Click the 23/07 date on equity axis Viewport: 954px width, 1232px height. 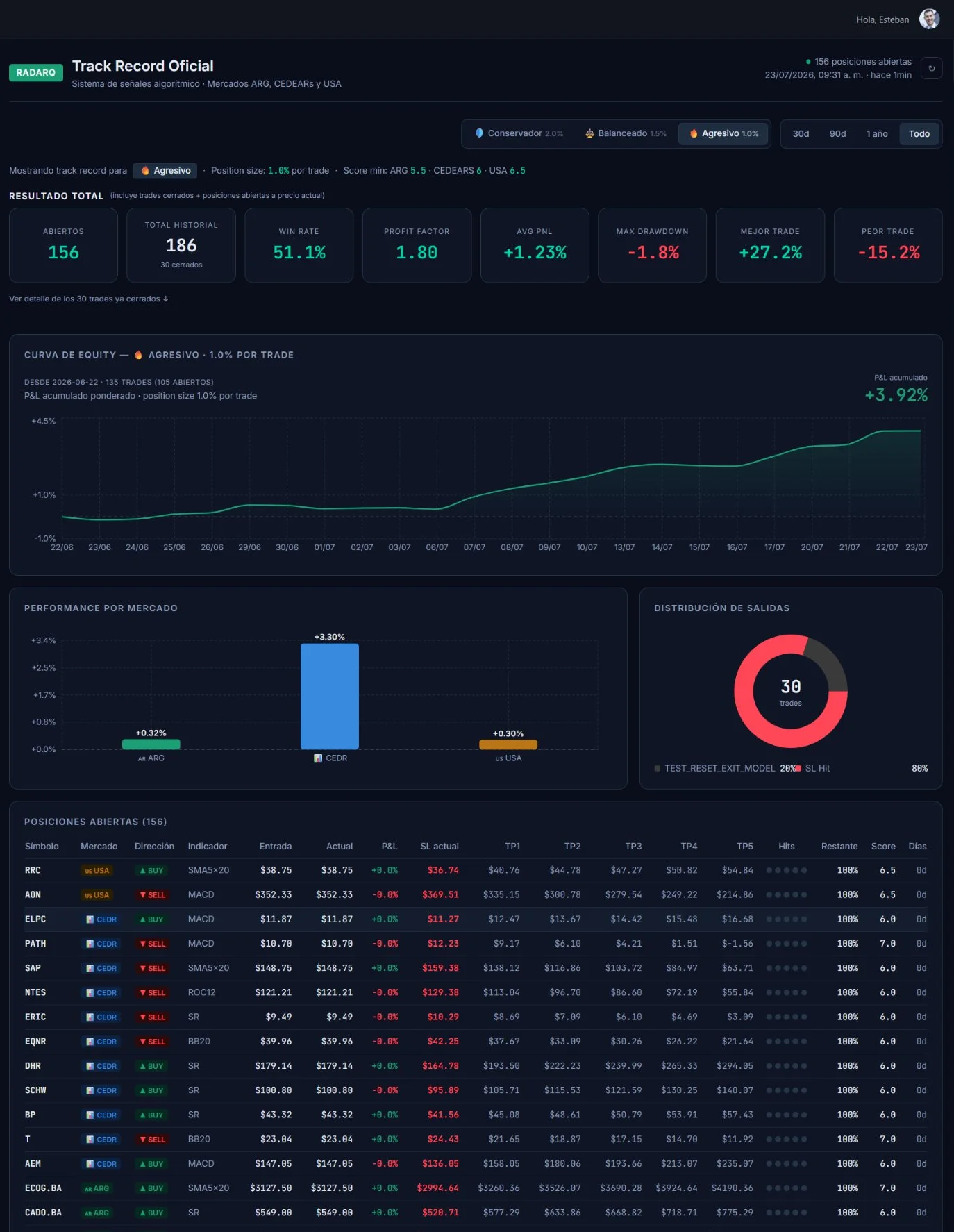[x=916, y=547]
